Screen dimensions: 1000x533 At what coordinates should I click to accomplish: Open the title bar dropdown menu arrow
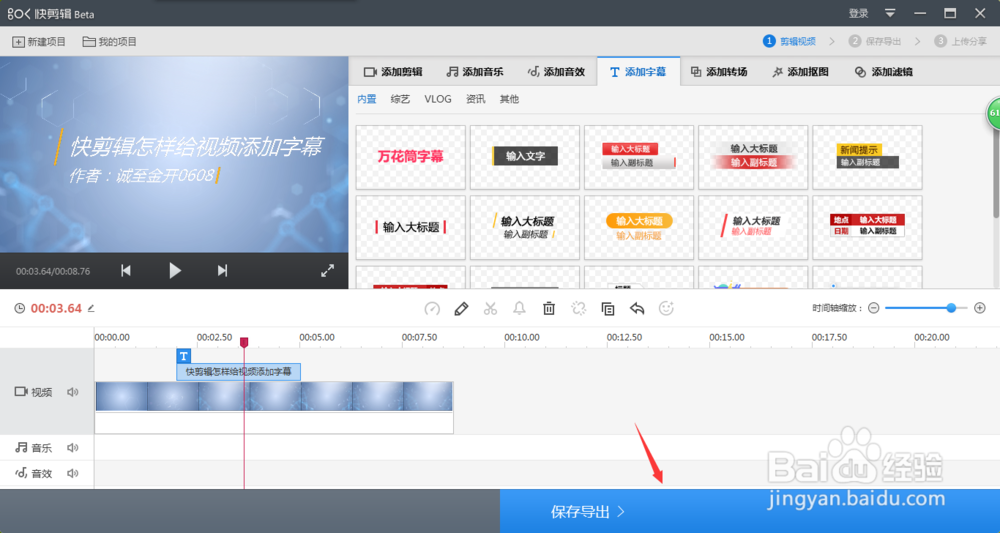890,13
